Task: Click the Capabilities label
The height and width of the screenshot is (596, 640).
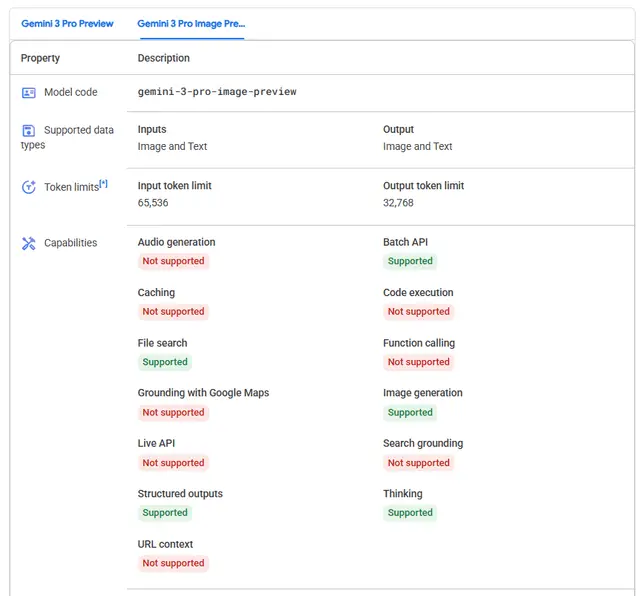Action: coord(71,243)
